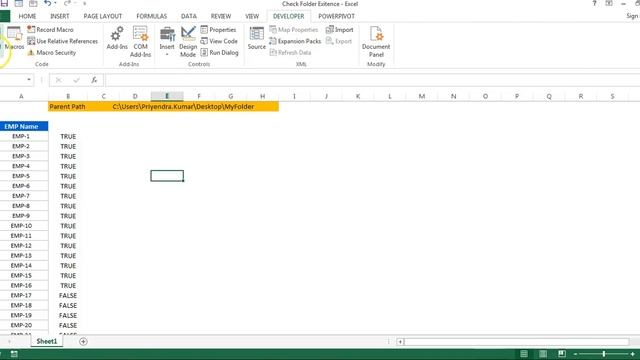
Task: Open the FORMULAS tab
Action: (x=151, y=16)
